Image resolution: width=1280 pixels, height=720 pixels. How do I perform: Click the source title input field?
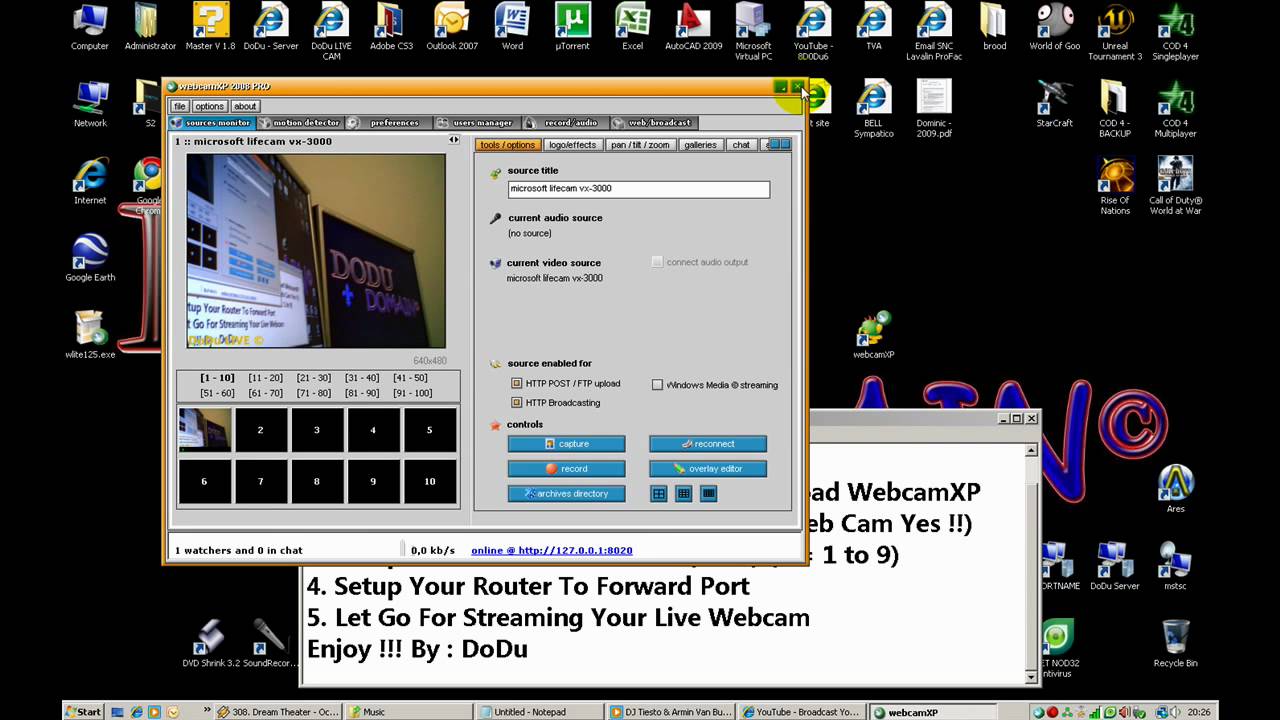tap(639, 189)
